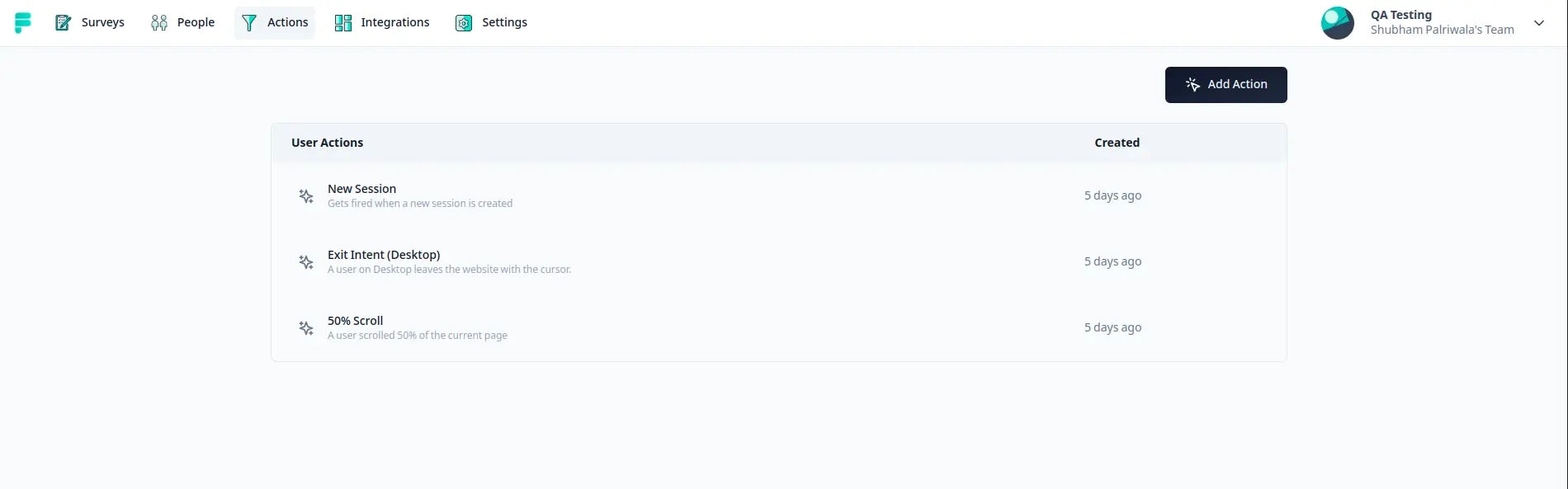Viewport: 1568px width, 489px height.
Task: Click the Add Action button
Action: pos(1226,85)
